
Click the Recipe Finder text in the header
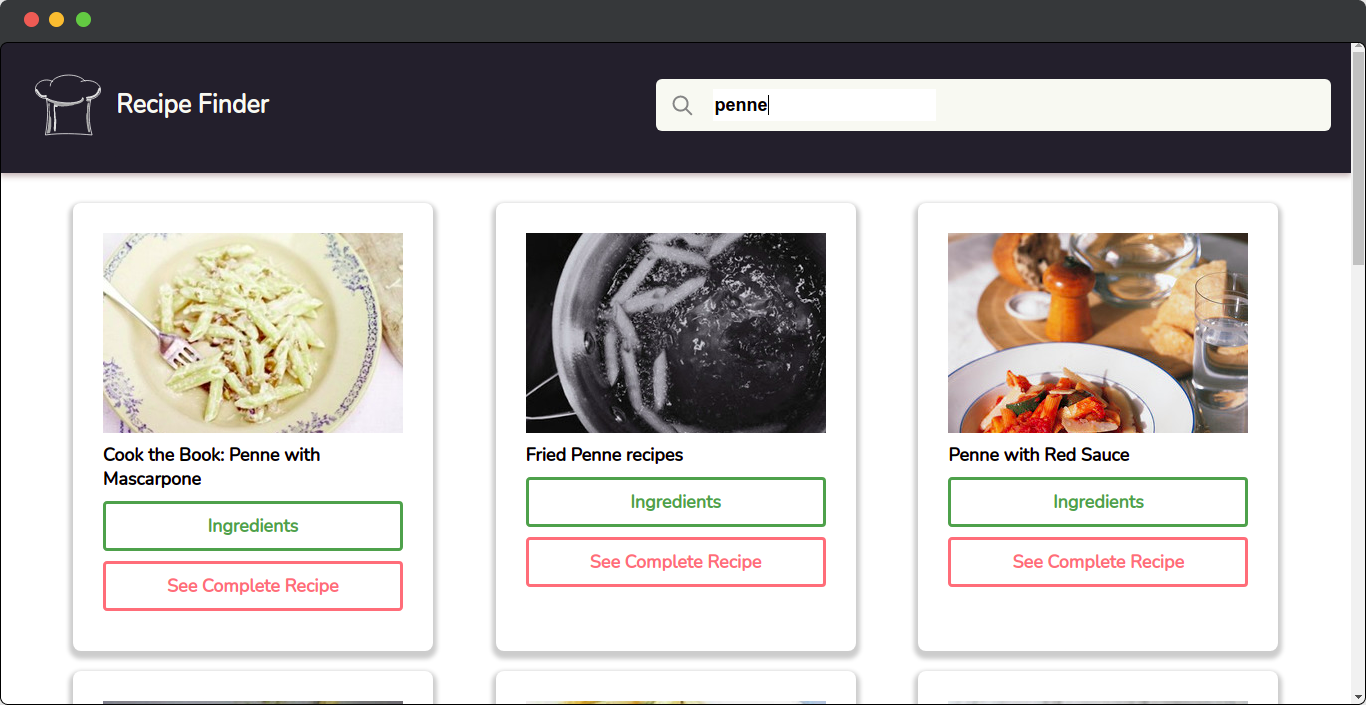click(192, 104)
